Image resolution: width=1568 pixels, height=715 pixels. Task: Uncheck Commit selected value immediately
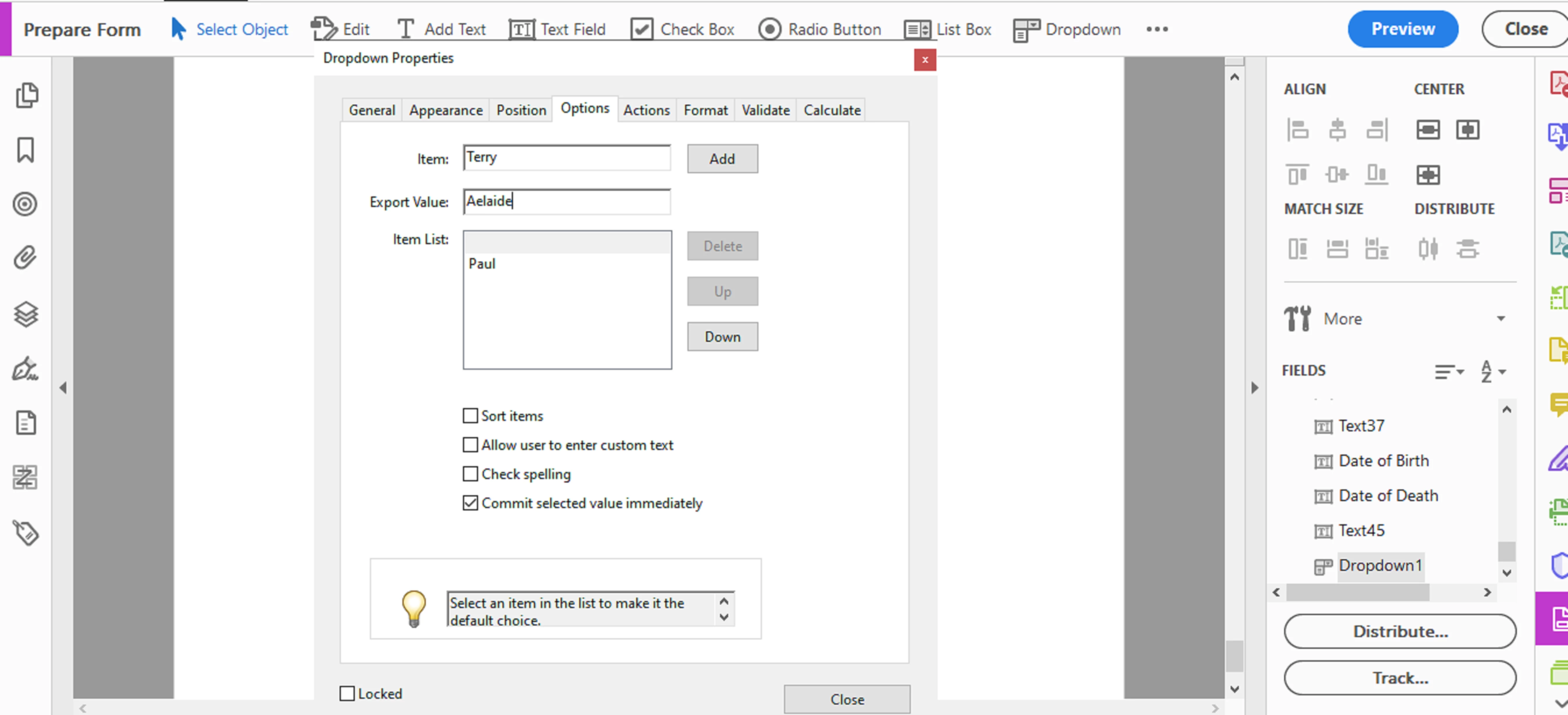470,503
